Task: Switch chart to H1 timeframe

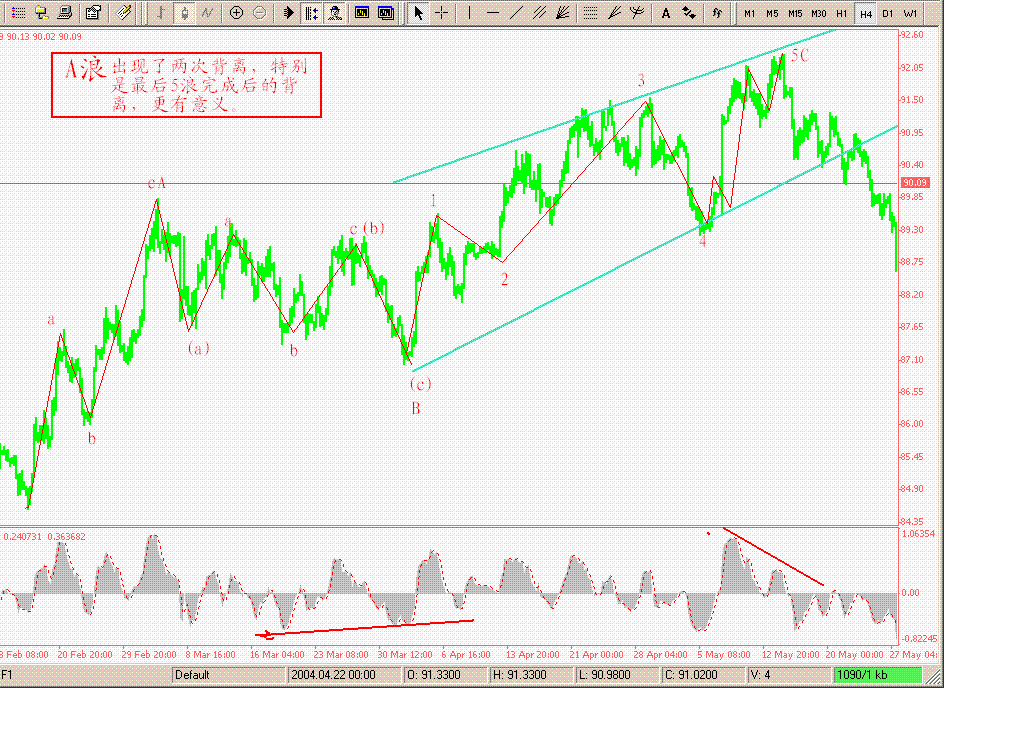Action: point(841,13)
